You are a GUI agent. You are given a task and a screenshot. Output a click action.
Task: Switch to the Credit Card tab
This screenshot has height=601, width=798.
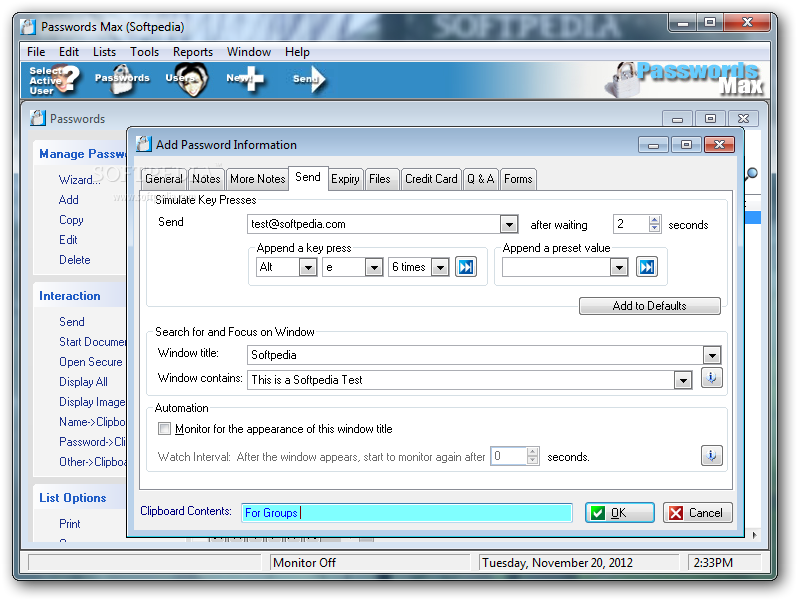click(x=431, y=179)
